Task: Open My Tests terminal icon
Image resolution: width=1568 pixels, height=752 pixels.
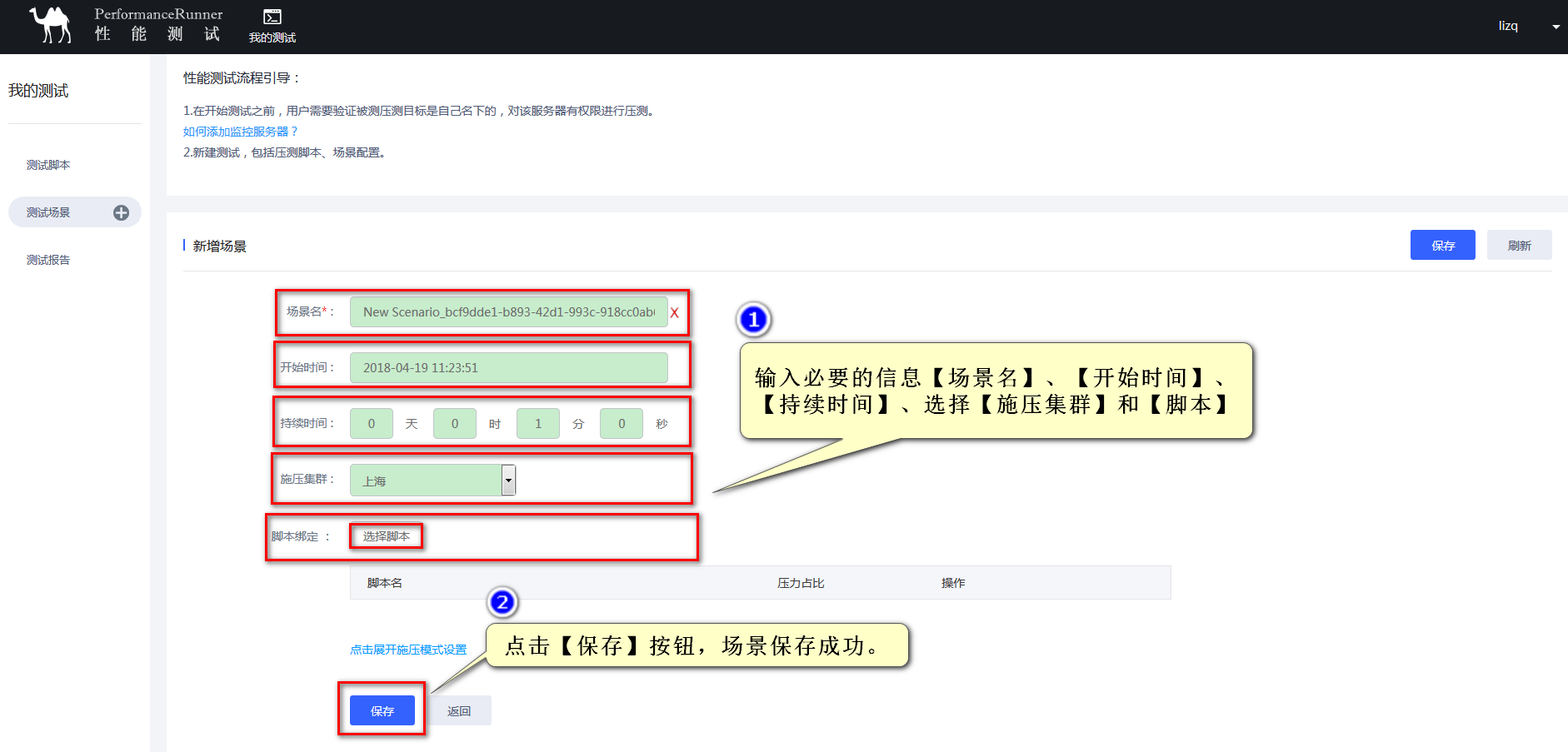Action: (x=272, y=17)
